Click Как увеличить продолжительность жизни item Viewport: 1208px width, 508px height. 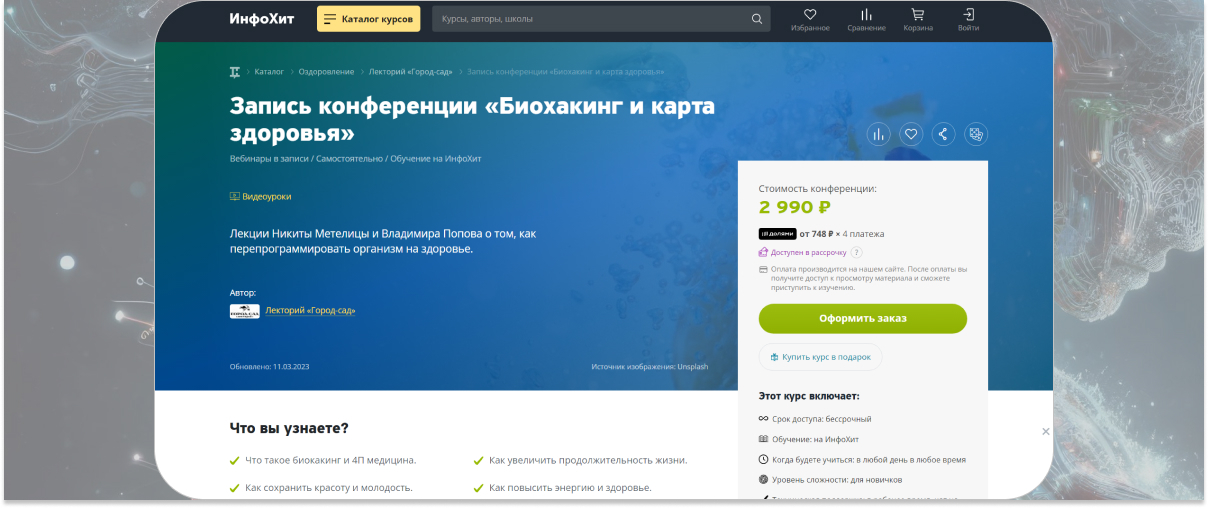coord(580,461)
